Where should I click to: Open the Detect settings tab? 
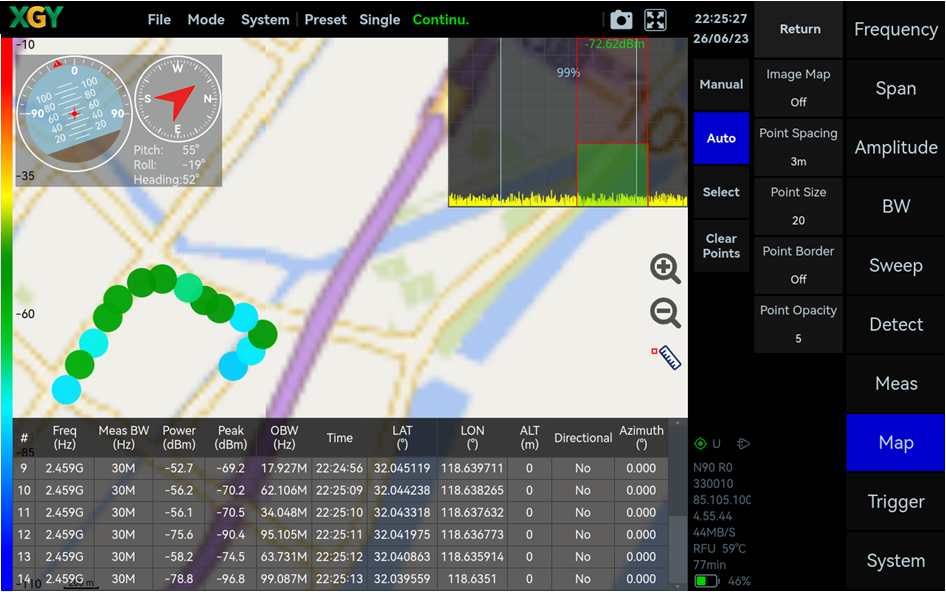coord(896,325)
